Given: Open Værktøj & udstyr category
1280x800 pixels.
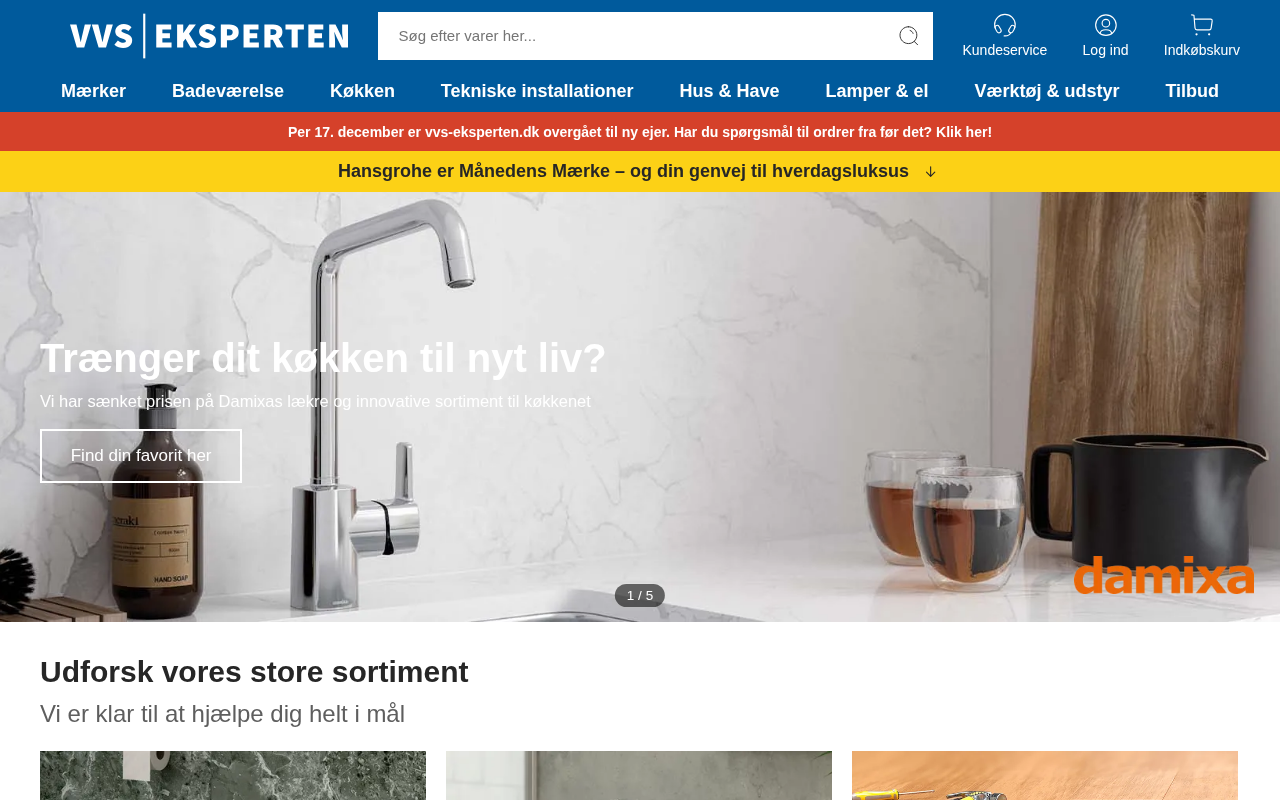Looking at the screenshot, I should coord(1047,91).
